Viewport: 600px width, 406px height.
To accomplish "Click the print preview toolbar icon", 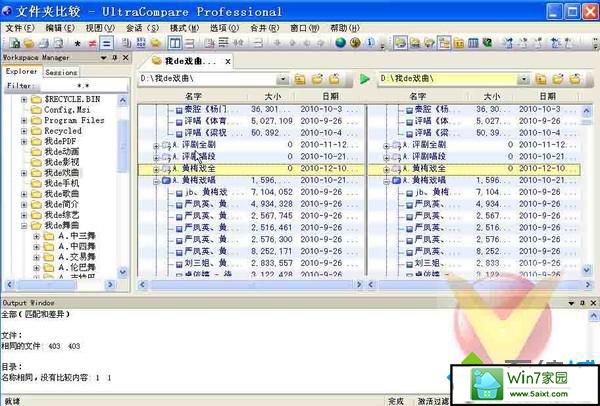I will [58, 43].
